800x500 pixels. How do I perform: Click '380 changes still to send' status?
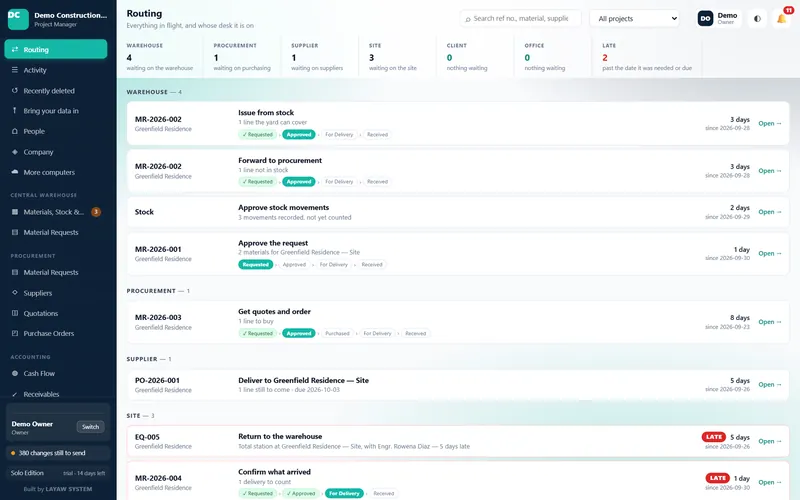point(58,453)
